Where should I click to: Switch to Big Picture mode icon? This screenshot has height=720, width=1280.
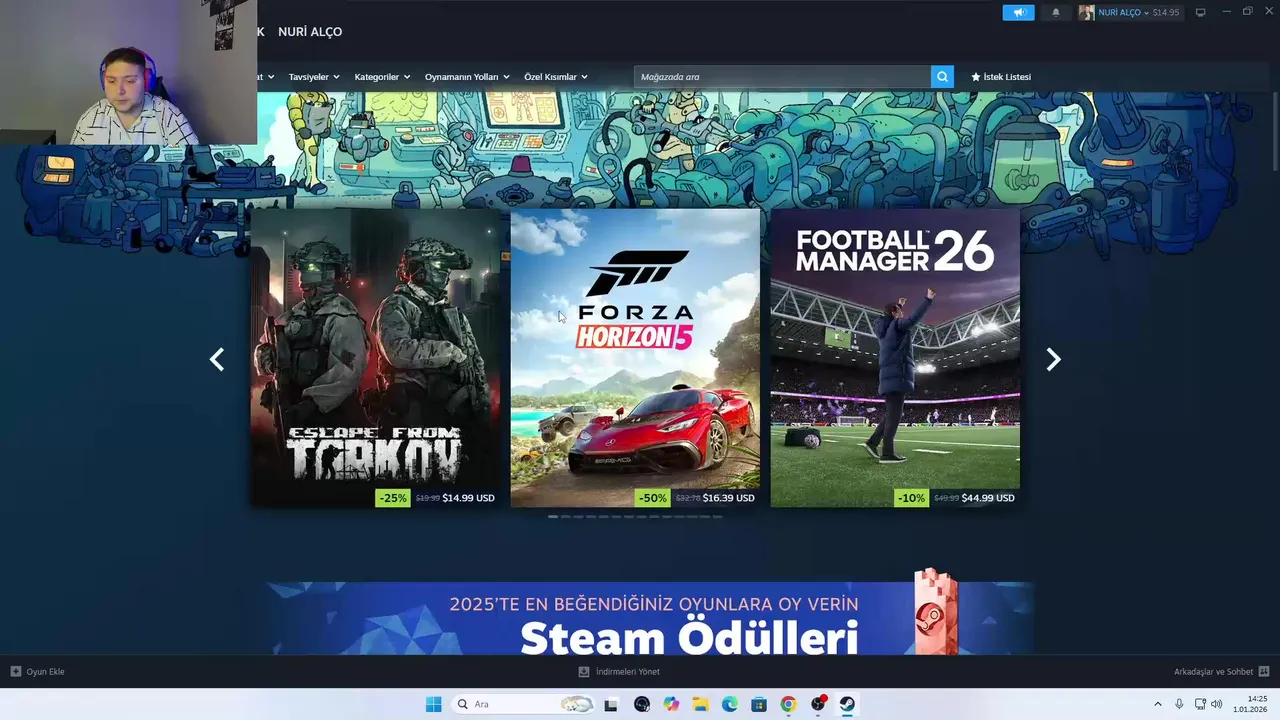pos(1201,12)
